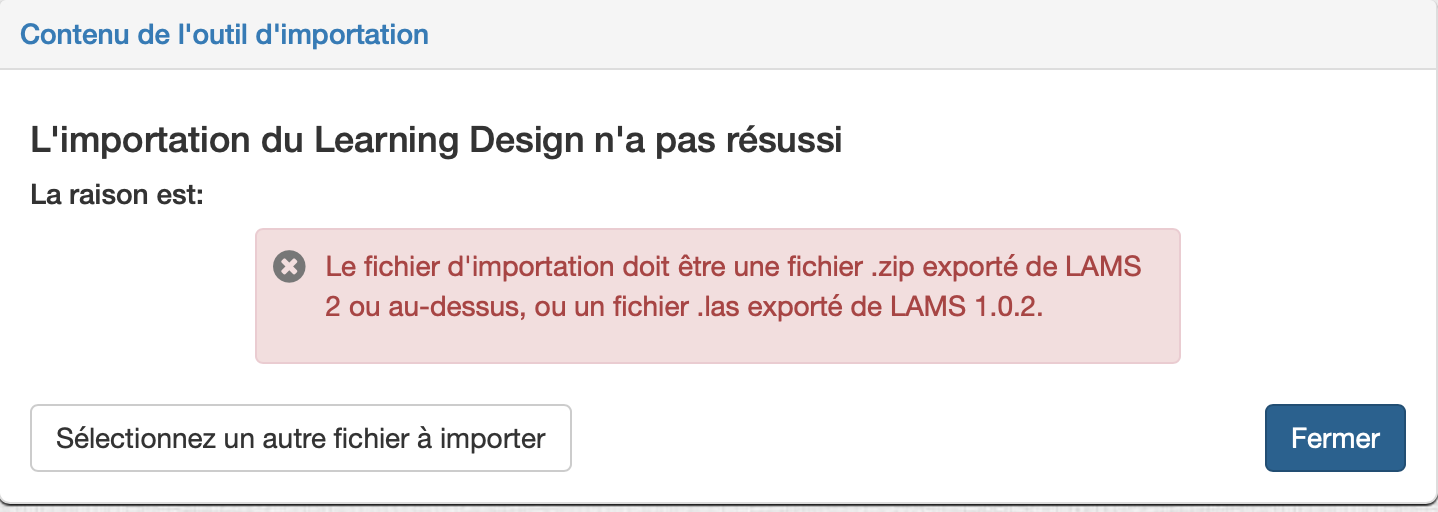
Task: Click the empty bottom area of the pink alert box
Action: pyautogui.click(x=717, y=344)
